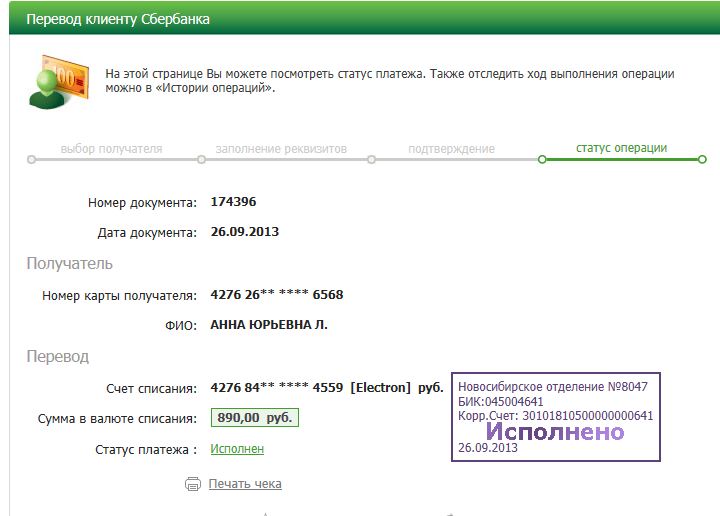
Task: Select the подтверждение step
Action: (451, 149)
